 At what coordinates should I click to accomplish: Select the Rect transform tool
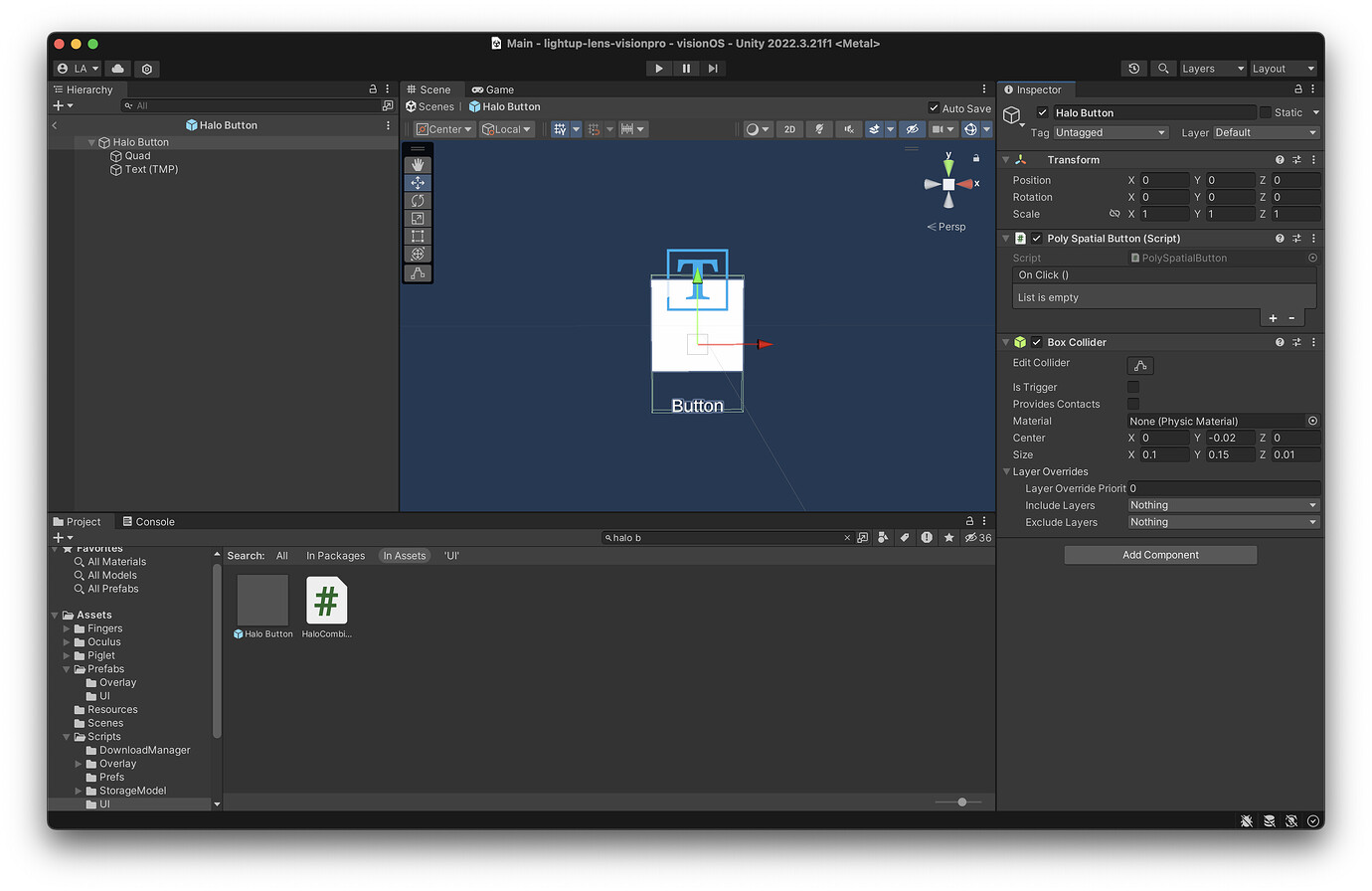[x=418, y=236]
